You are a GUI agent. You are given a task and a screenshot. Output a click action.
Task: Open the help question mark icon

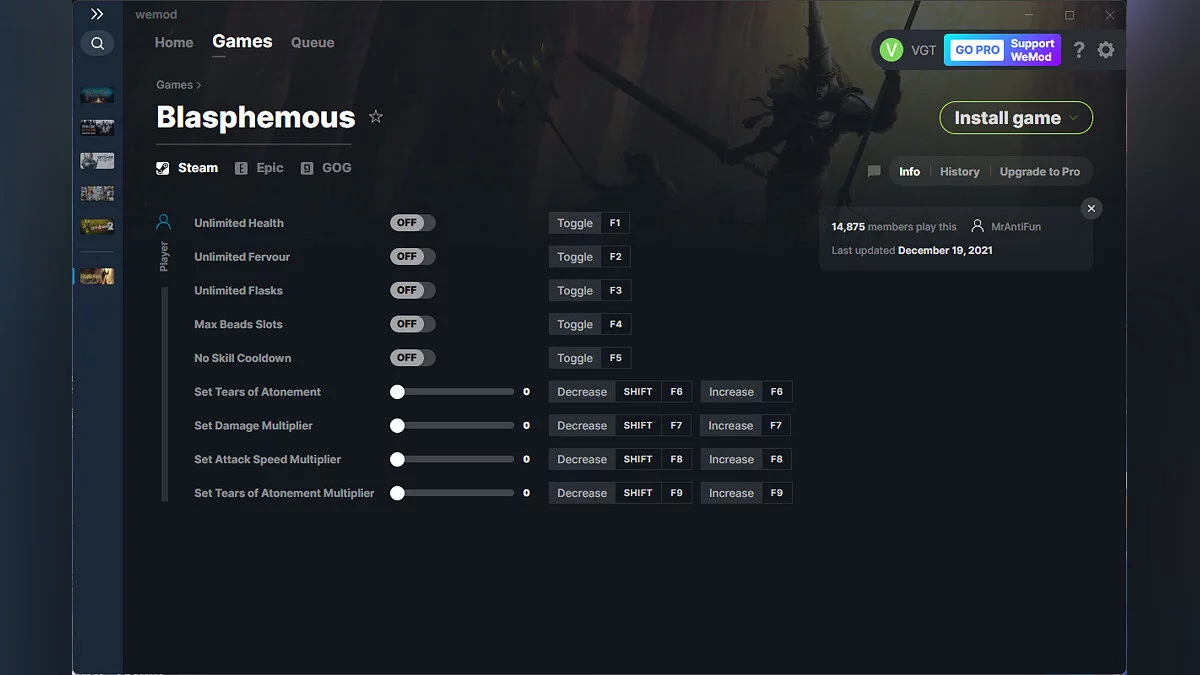(x=1078, y=50)
